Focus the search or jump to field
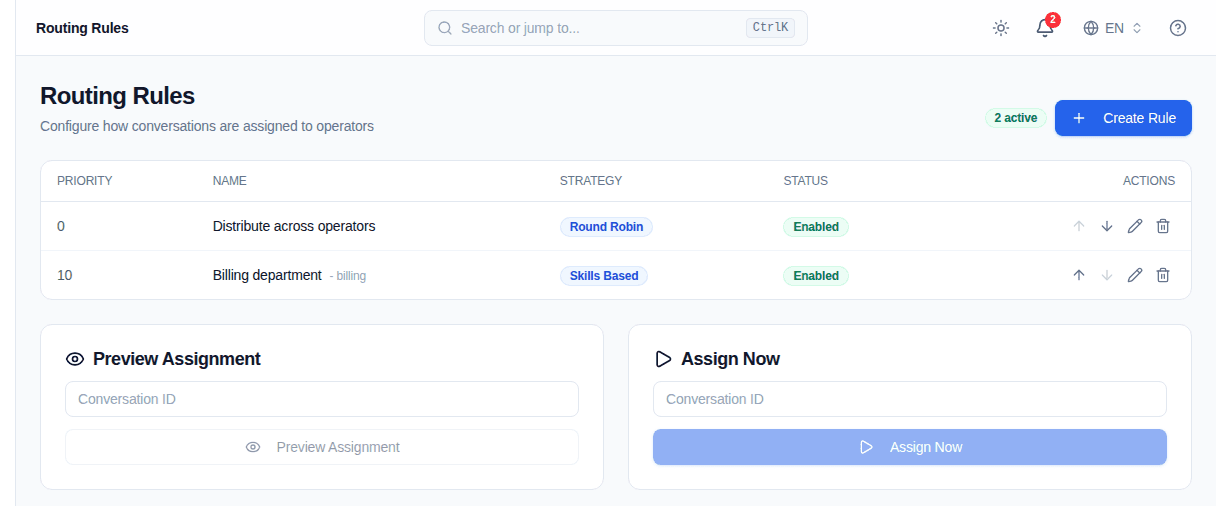 616,28
